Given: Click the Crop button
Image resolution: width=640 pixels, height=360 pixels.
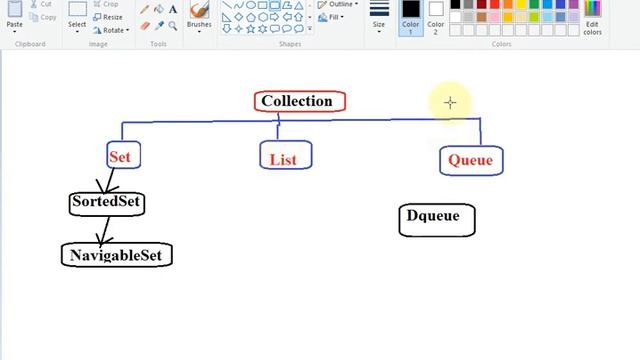Looking at the screenshot, I should click(x=106, y=4).
